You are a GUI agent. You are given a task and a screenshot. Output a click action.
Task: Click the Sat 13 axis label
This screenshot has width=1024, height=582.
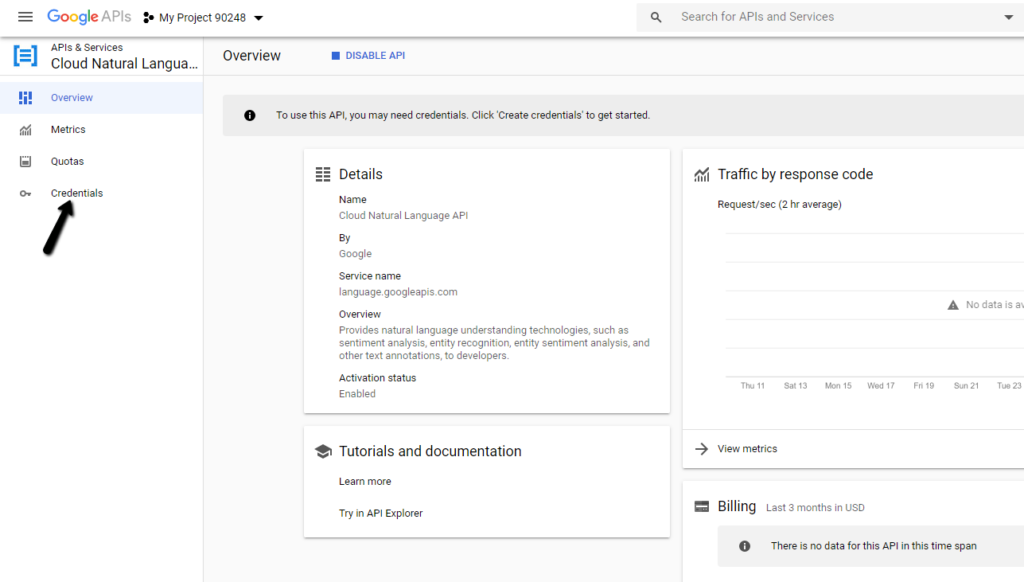pos(795,386)
